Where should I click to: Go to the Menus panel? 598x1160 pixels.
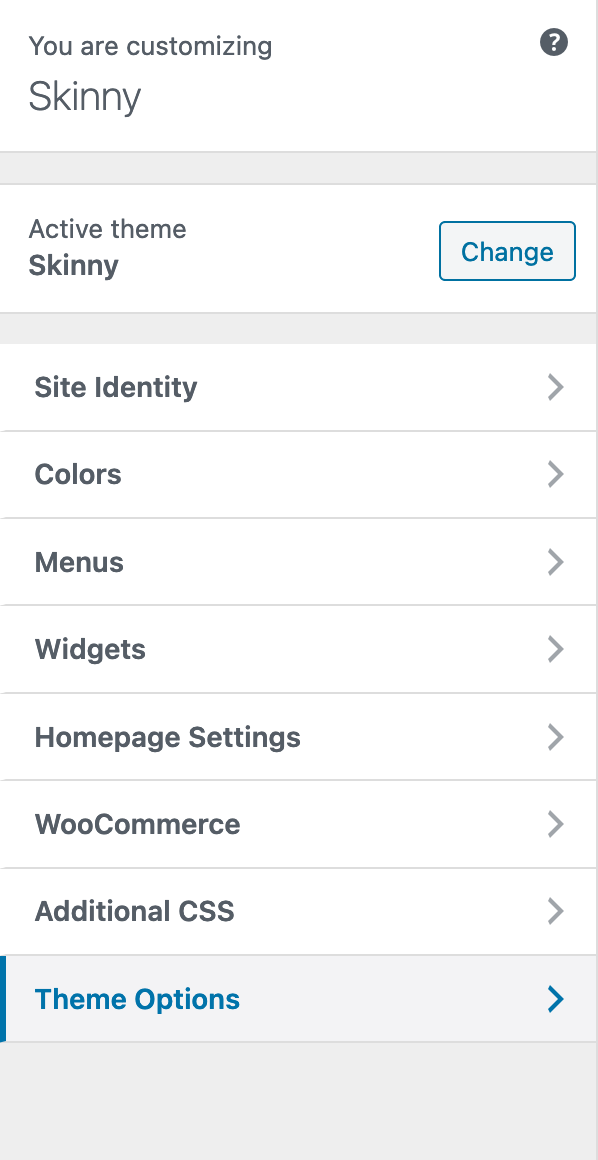296,562
